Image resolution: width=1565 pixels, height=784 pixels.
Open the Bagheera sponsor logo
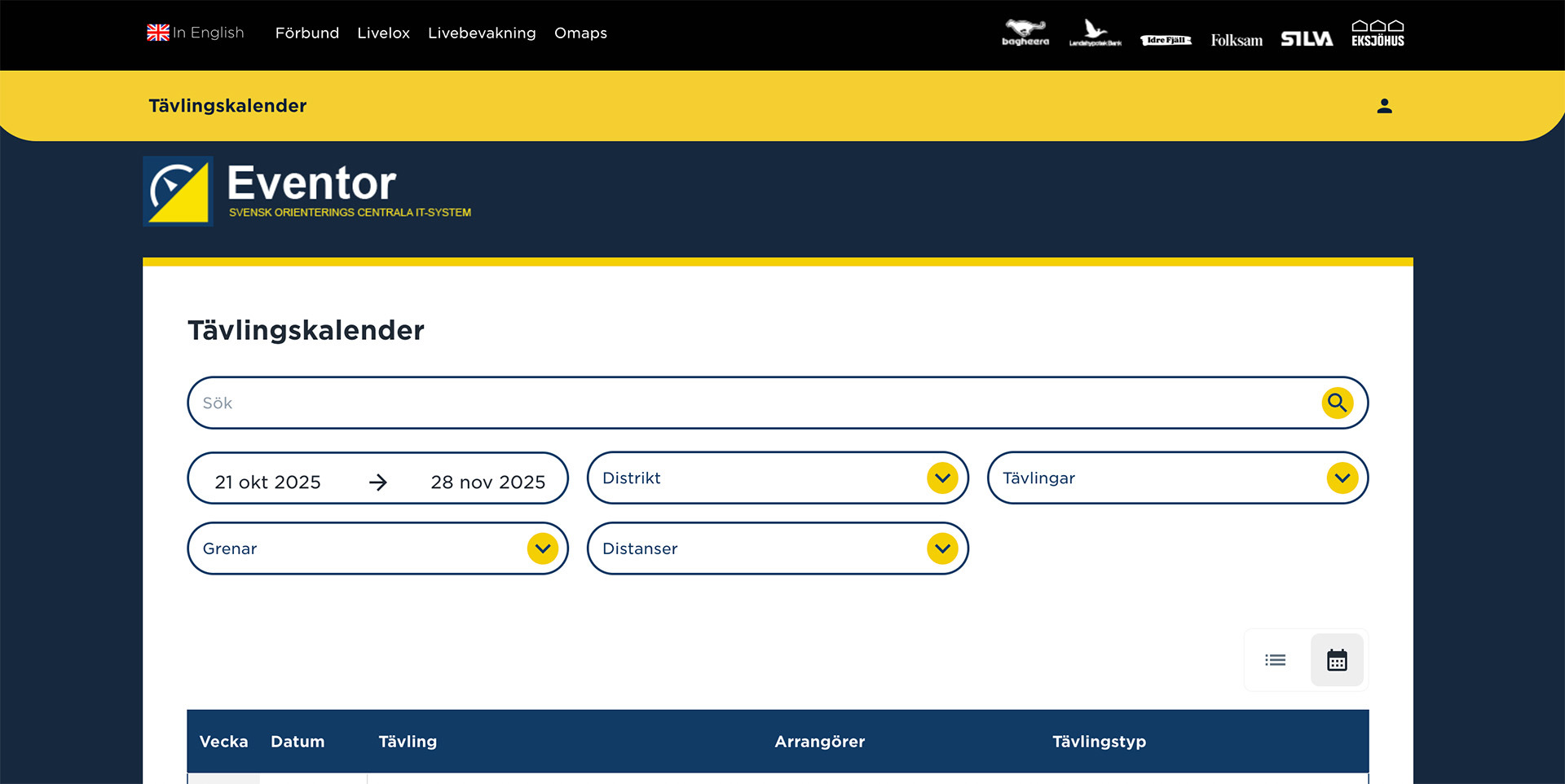[x=1025, y=33]
